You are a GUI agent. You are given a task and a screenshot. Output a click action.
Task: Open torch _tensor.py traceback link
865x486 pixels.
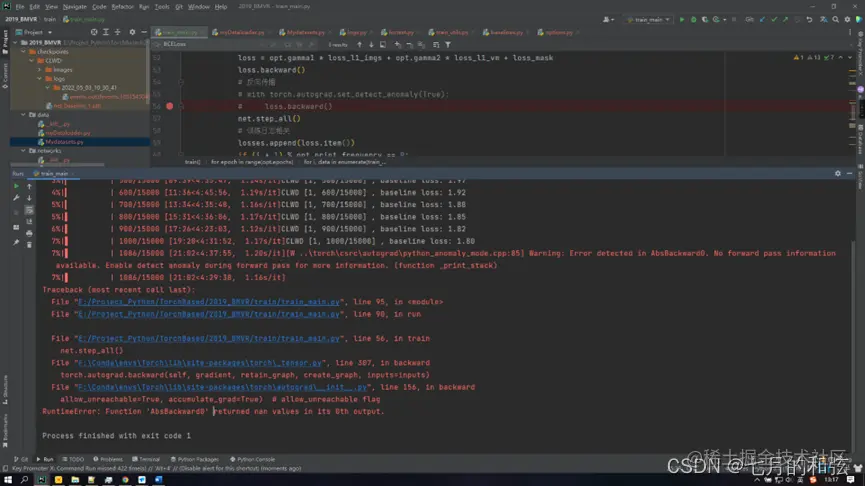point(200,362)
